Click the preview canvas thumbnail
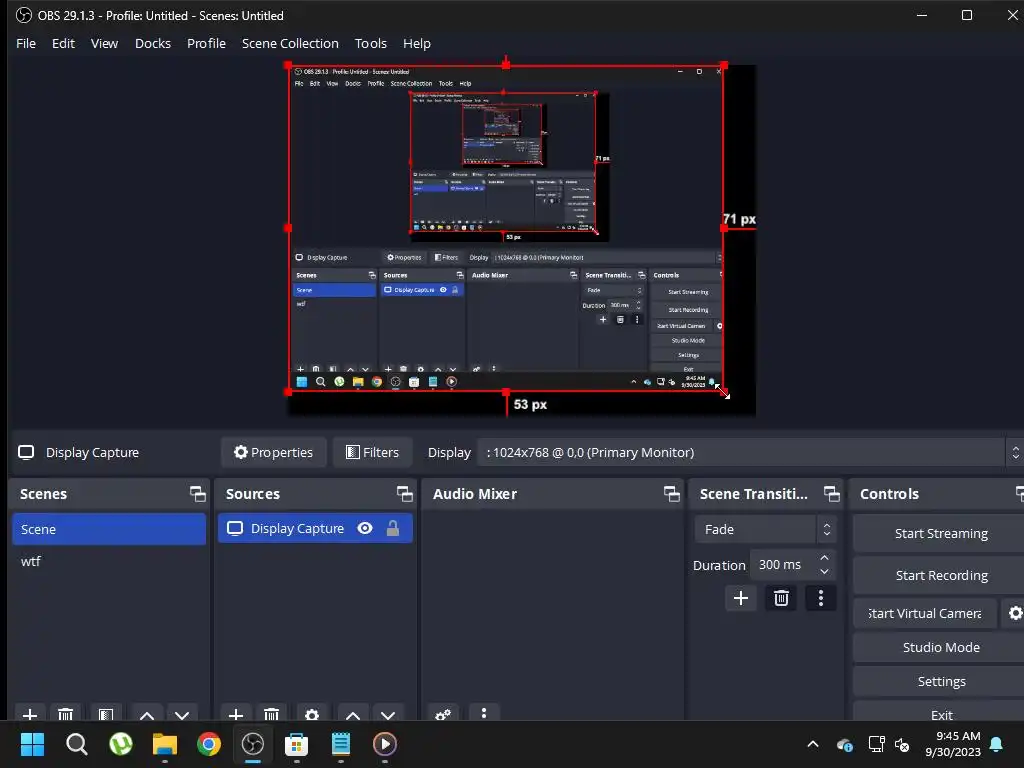Image resolution: width=1024 pixels, height=768 pixels. click(x=506, y=229)
